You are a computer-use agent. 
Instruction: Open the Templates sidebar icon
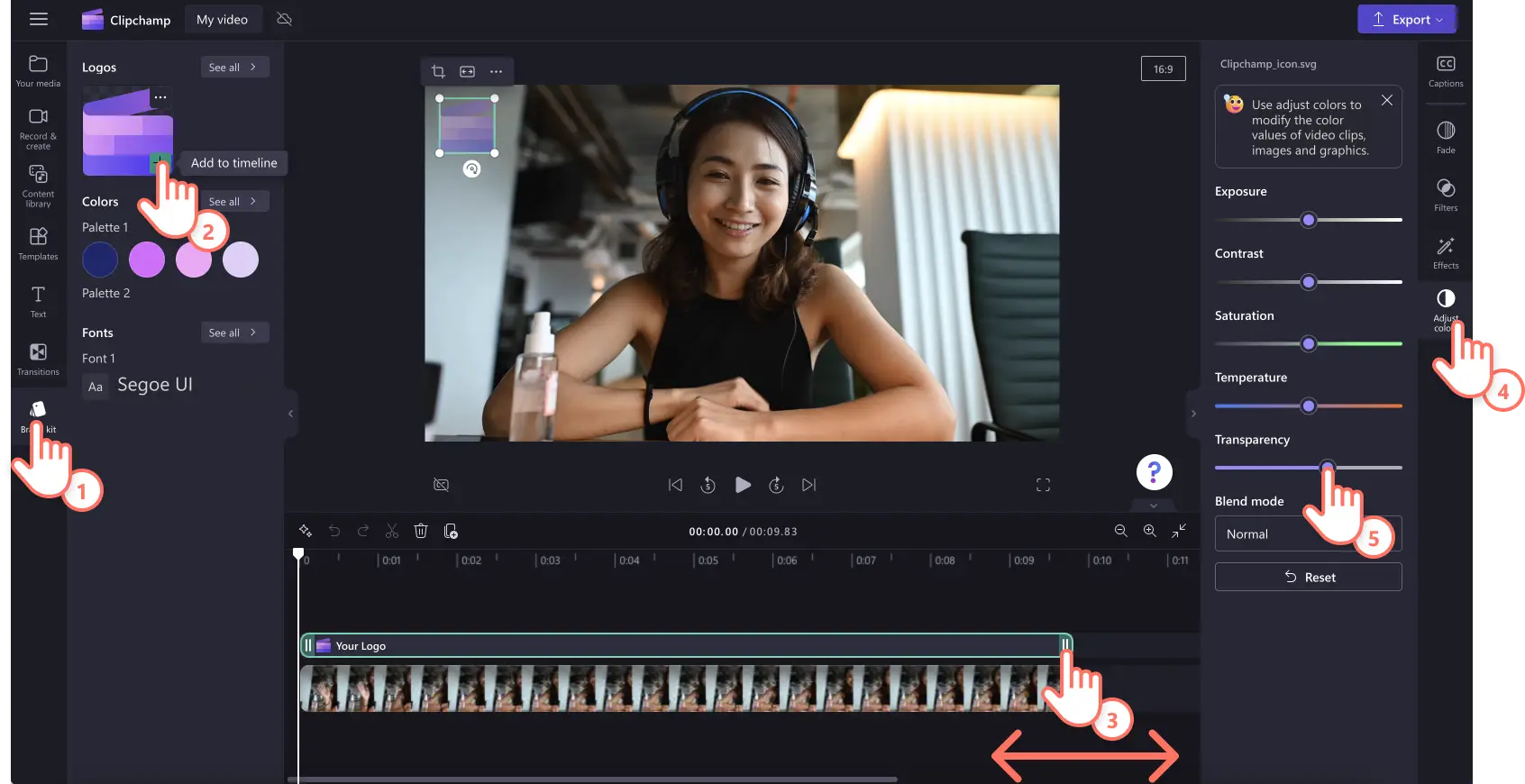pyautogui.click(x=38, y=244)
